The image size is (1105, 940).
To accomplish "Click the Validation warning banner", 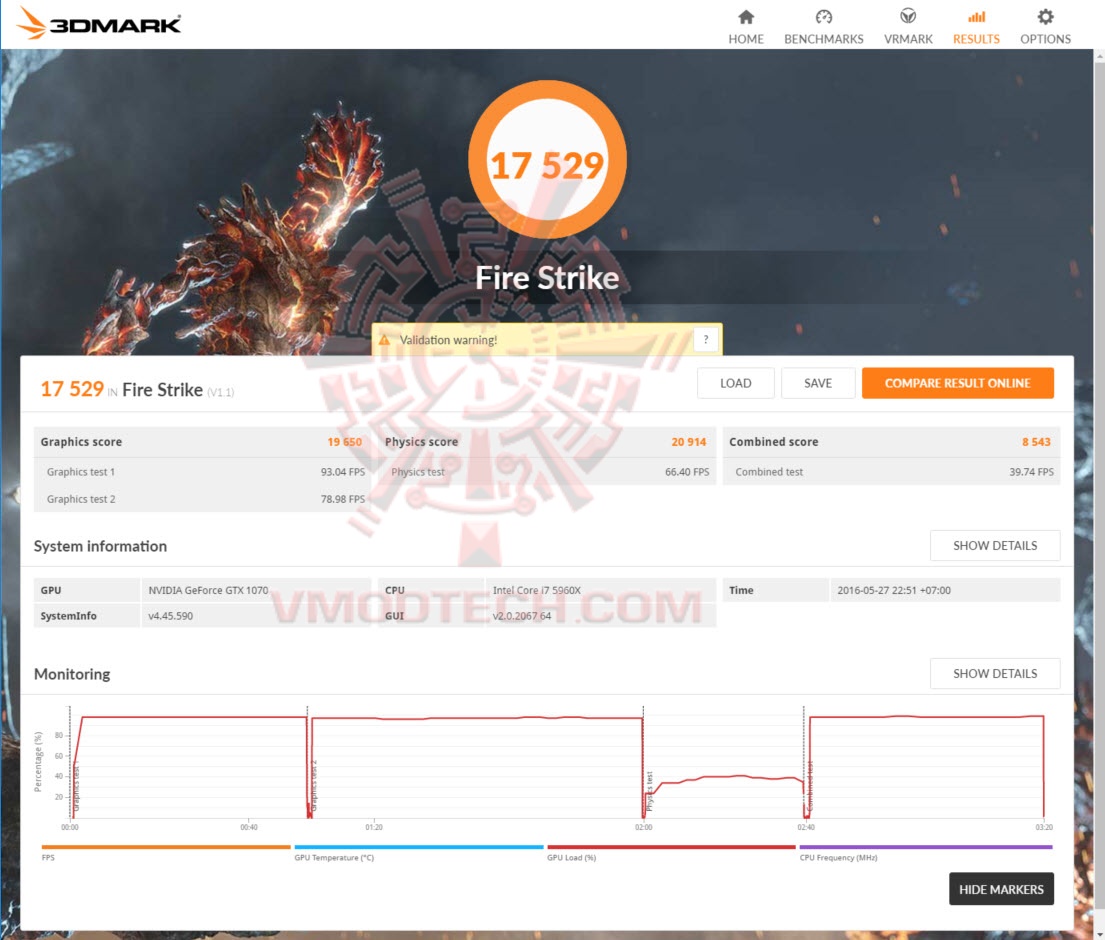I will point(547,340).
